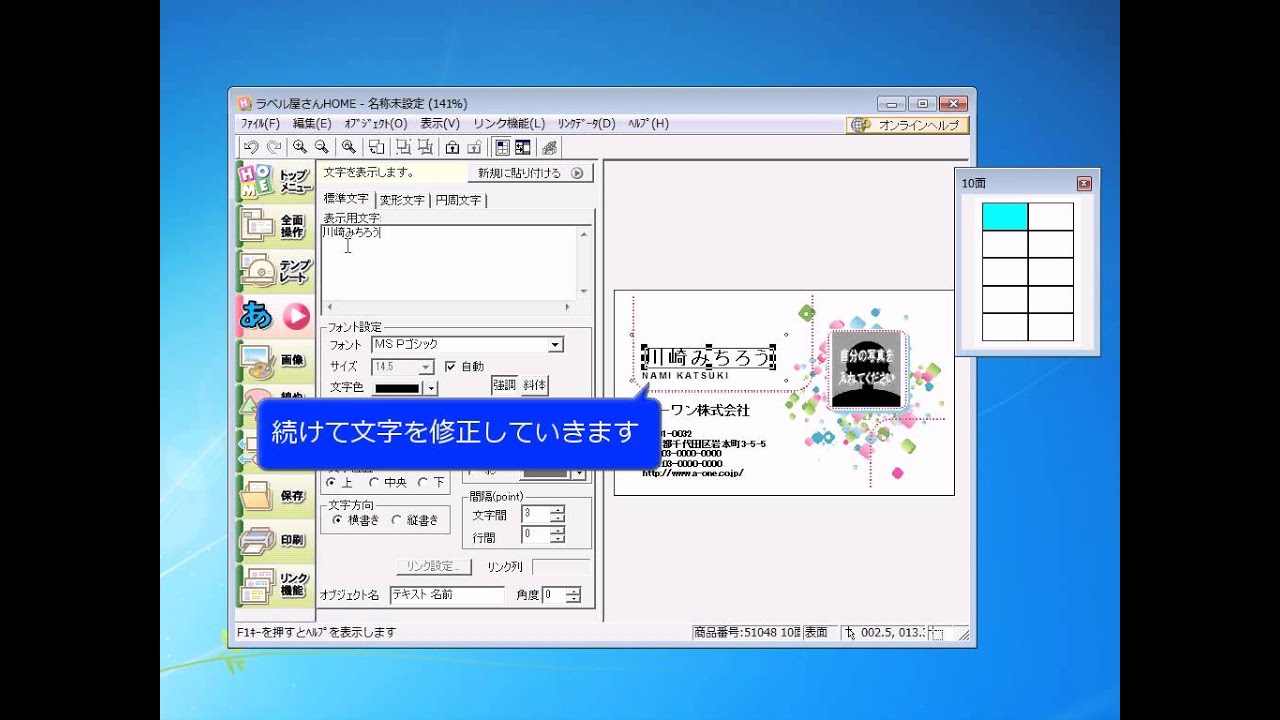
Task: Select the 中央 text position radio
Action: click(x=374, y=482)
